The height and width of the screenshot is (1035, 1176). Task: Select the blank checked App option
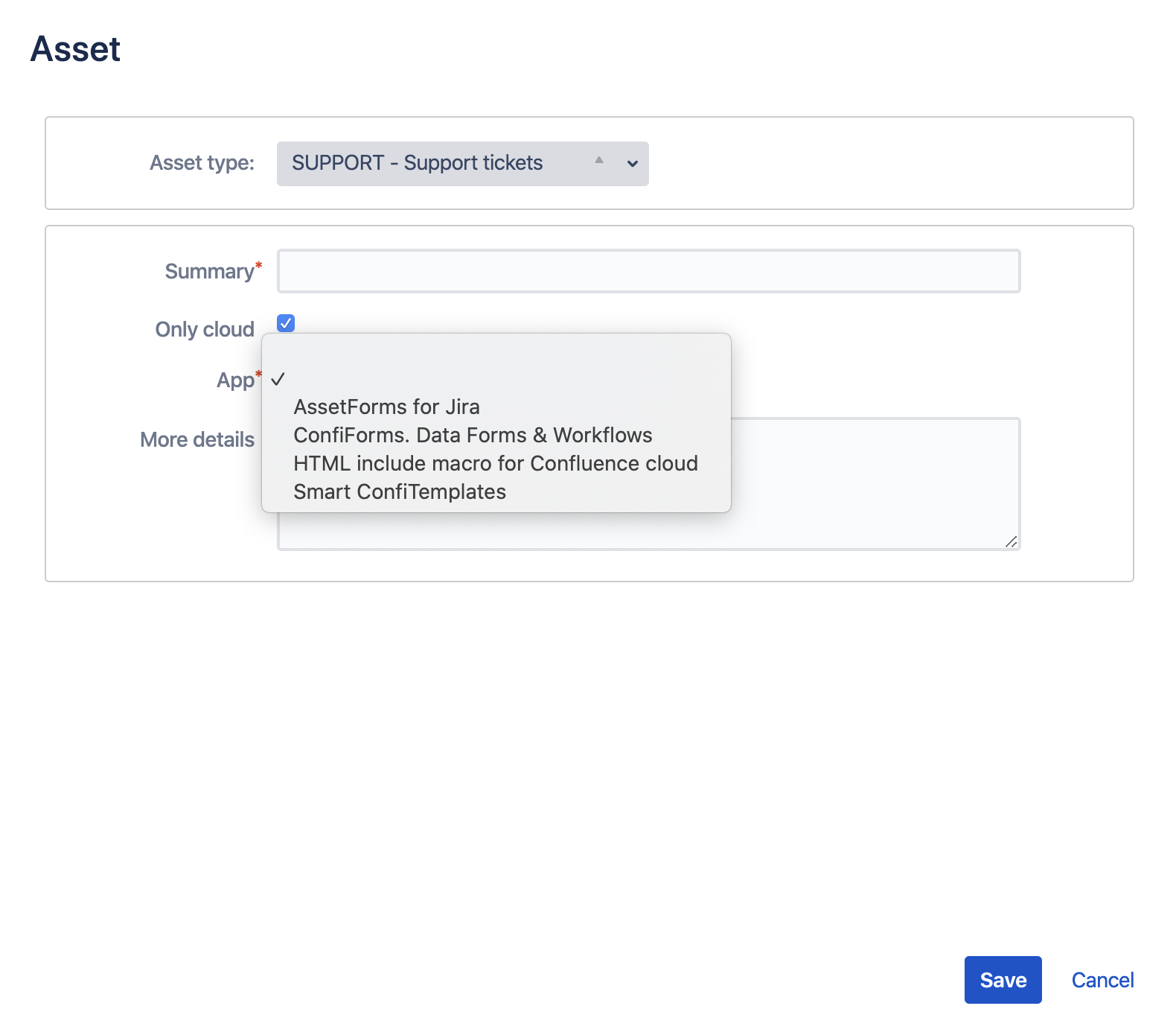[496, 379]
